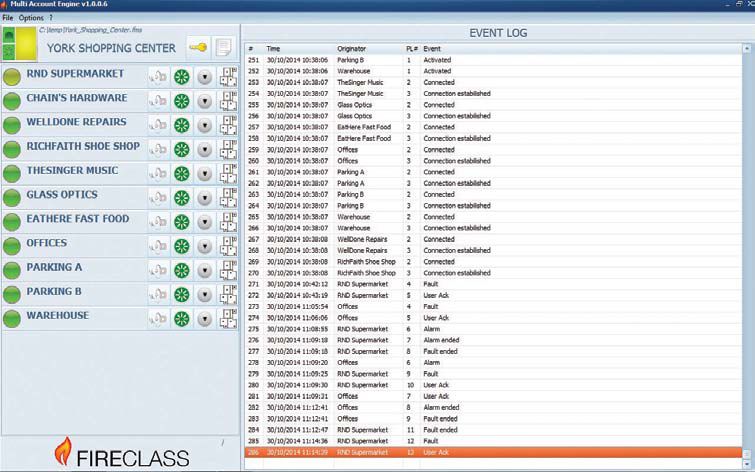
Task: Open the layout squares icon for Parking A
Action: coord(228,270)
